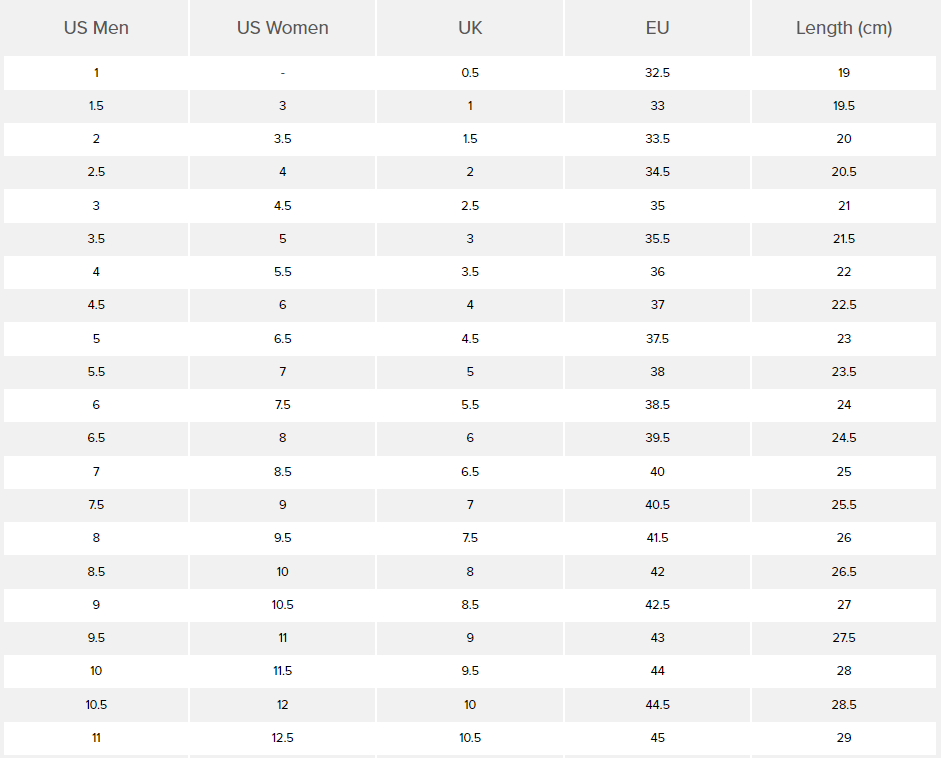Click US Women size 11.5 cell
The height and width of the screenshot is (758, 941).
coord(283,671)
